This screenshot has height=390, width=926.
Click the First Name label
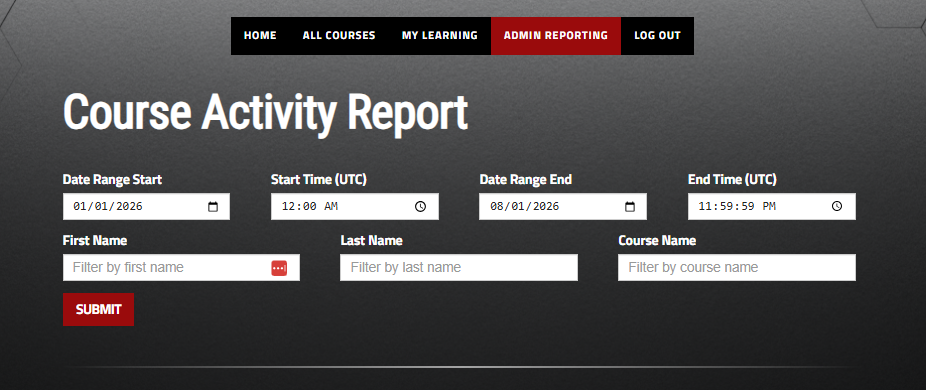tap(94, 241)
